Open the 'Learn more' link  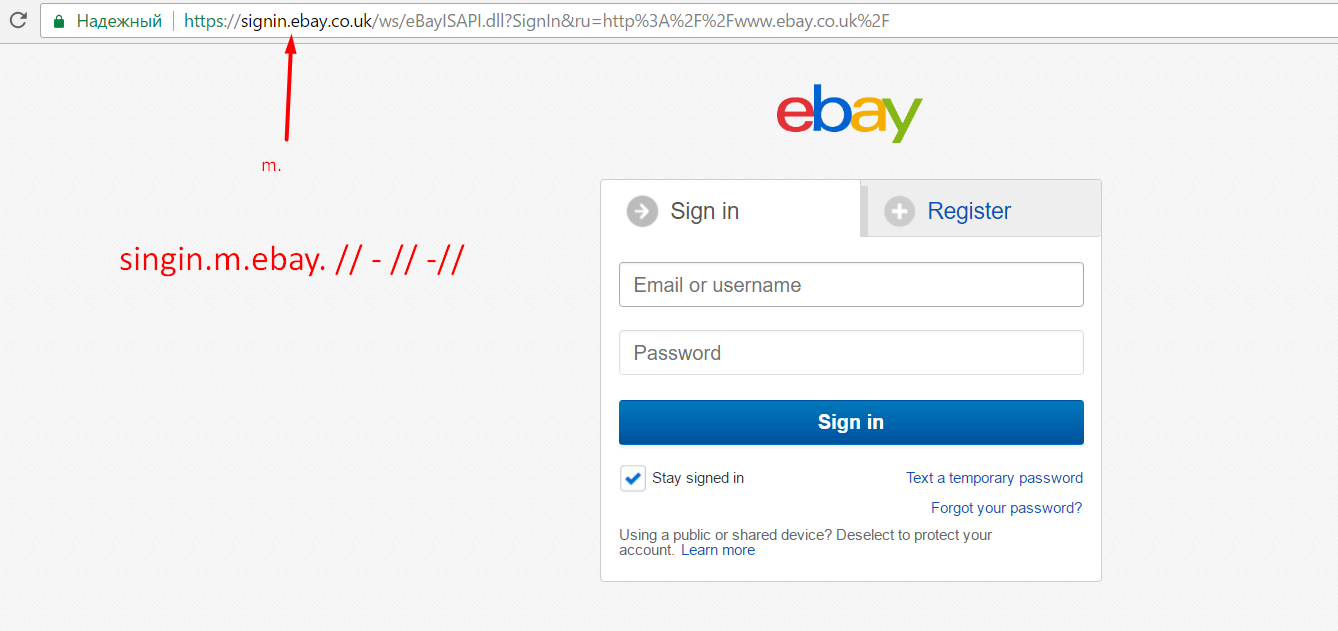(718, 550)
